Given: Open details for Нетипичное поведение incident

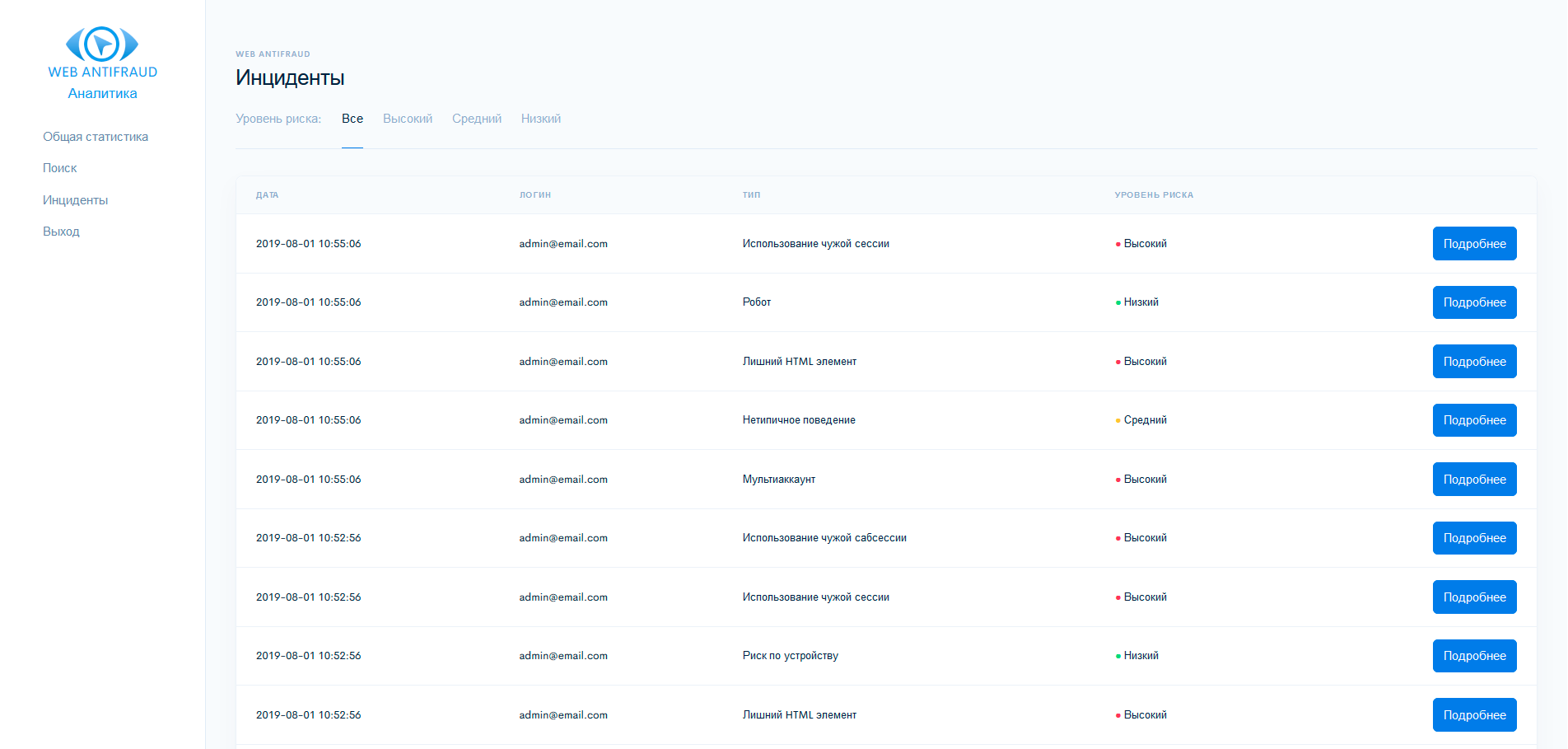Looking at the screenshot, I should tap(1474, 420).
